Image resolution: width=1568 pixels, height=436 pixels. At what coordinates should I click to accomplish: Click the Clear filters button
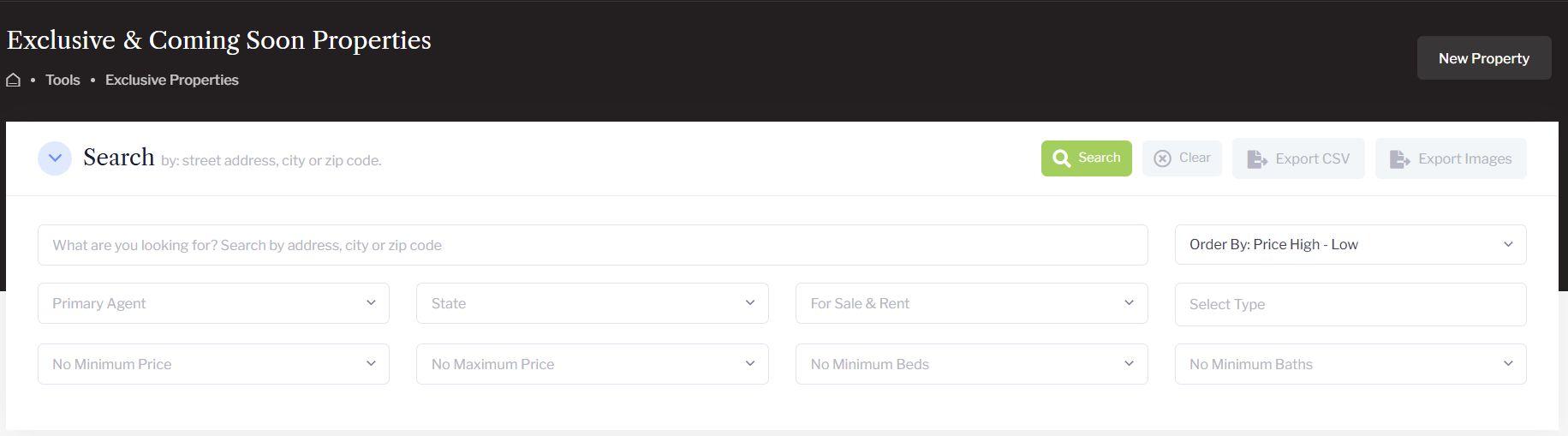click(x=1182, y=158)
